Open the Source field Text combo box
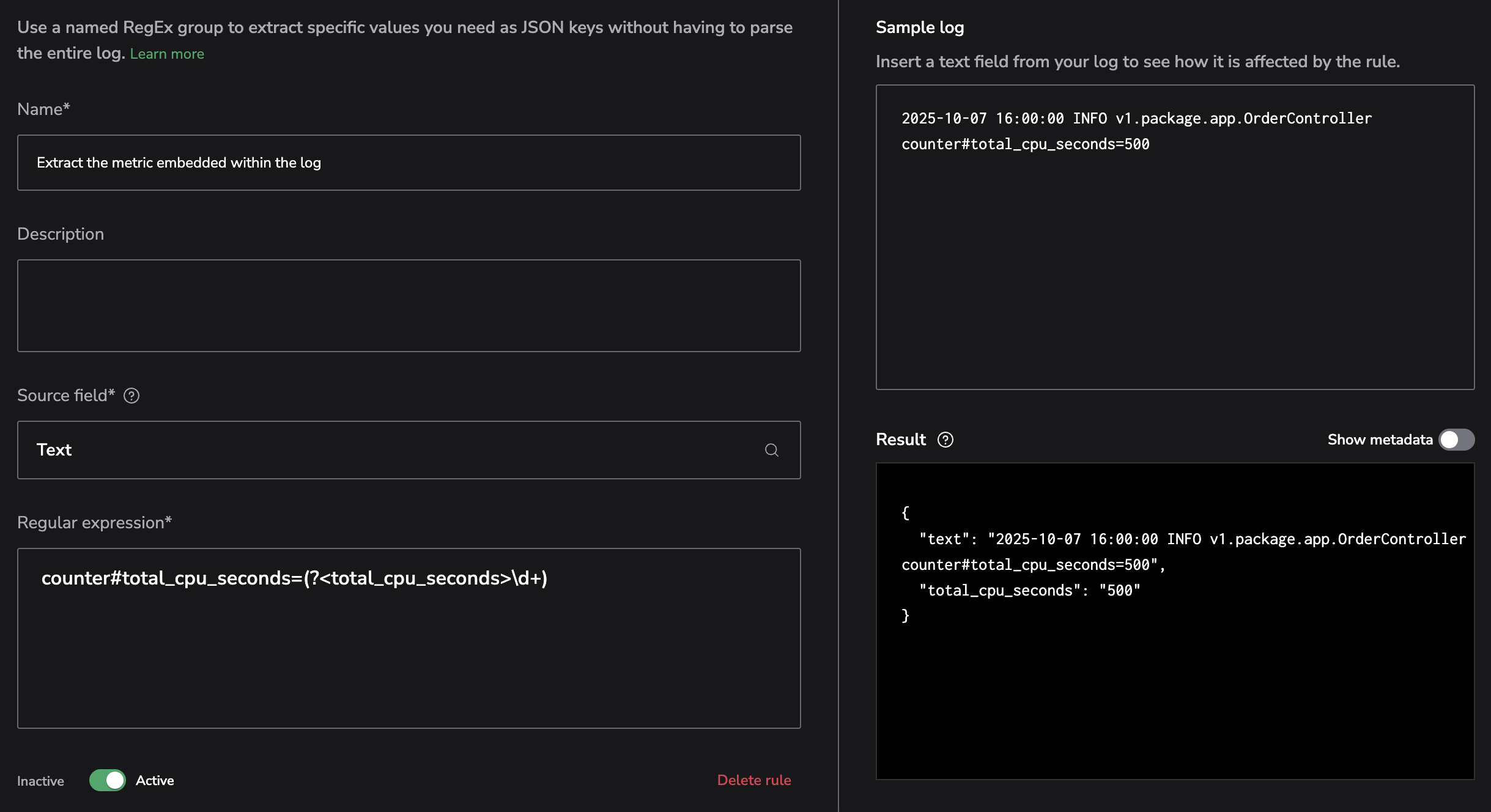 (391, 450)
